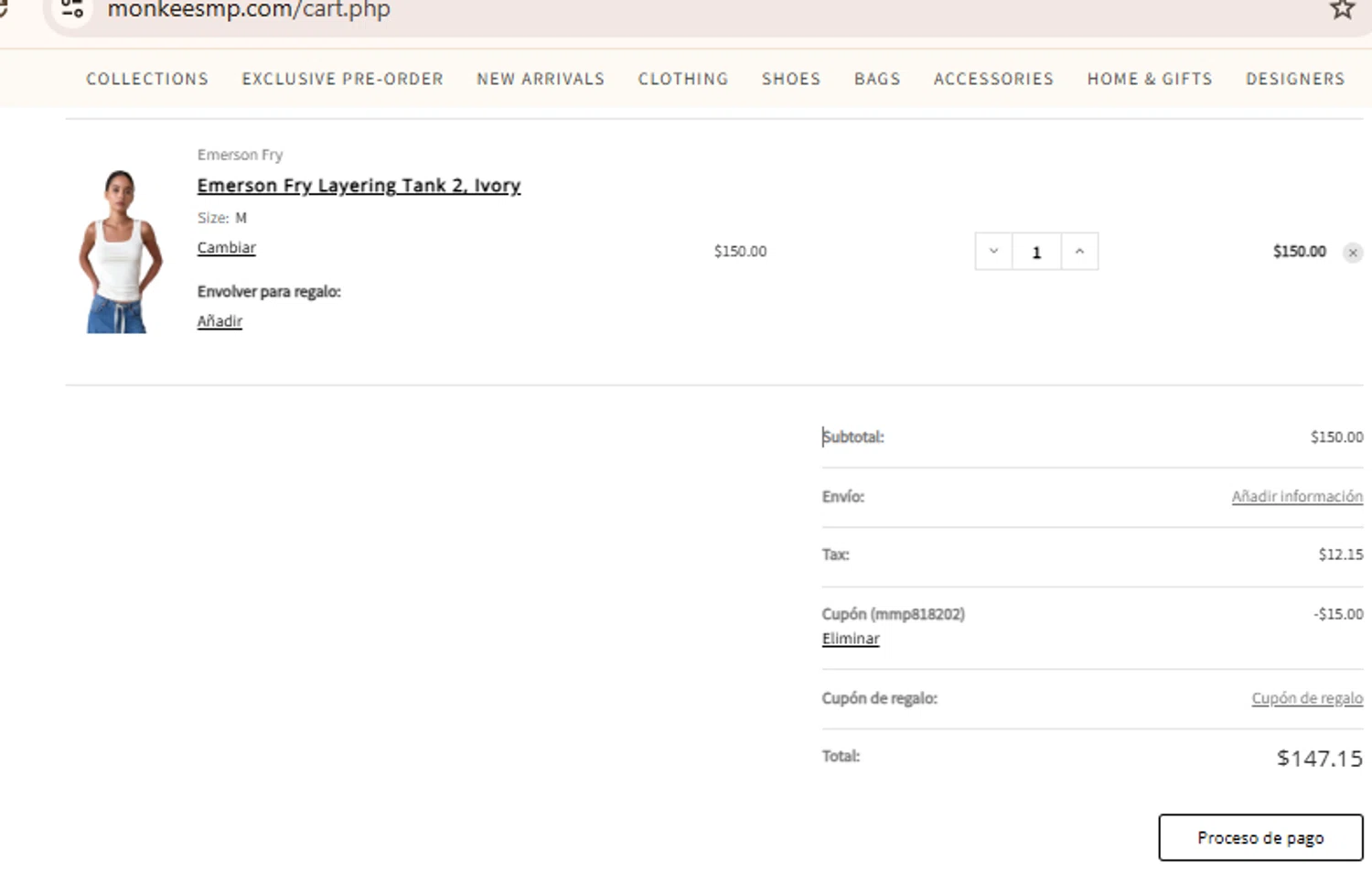Go to New Arrivals
The width and height of the screenshot is (1372, 884).
(541, 79)
